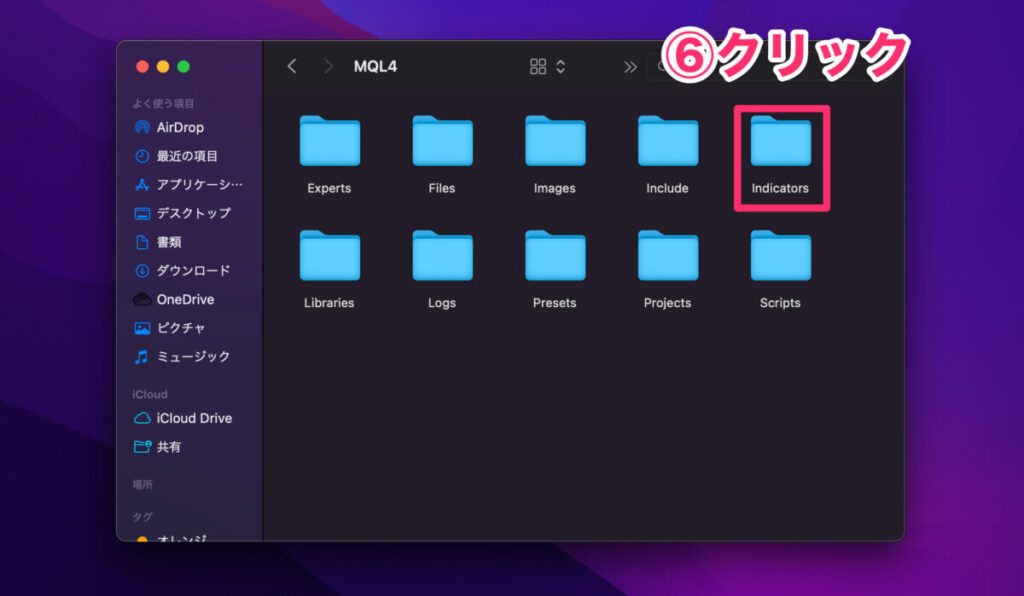Click the red close window button
Viewport: 1024px width, 596px height.
(142, 67)
